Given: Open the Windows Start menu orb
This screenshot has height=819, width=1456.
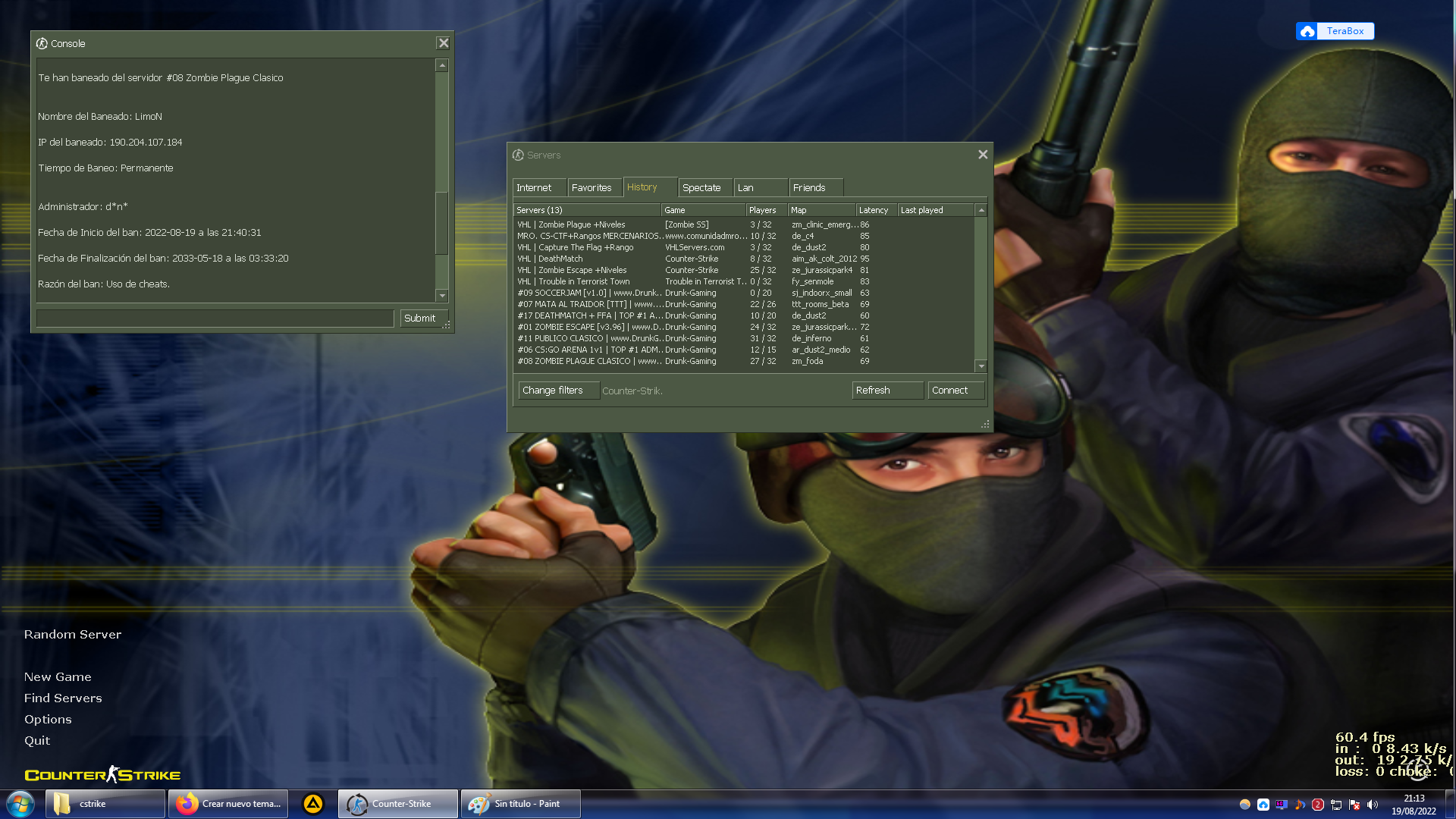Looking at the screenshot, I should 20,804.
